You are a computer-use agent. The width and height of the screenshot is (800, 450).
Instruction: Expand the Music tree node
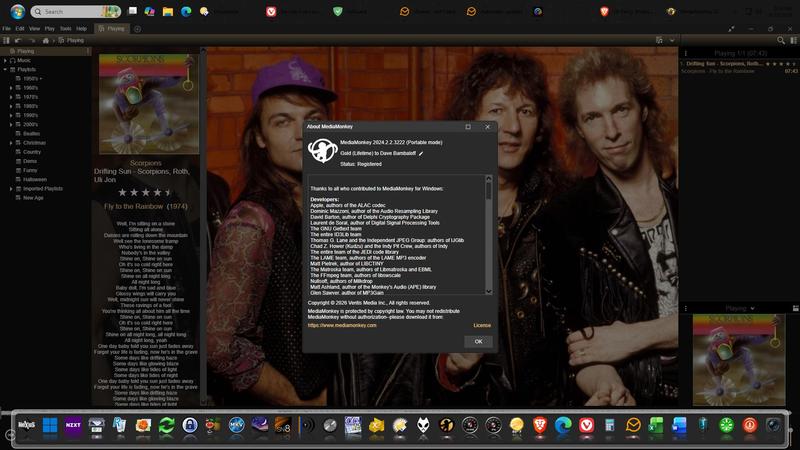pos(5,60)
